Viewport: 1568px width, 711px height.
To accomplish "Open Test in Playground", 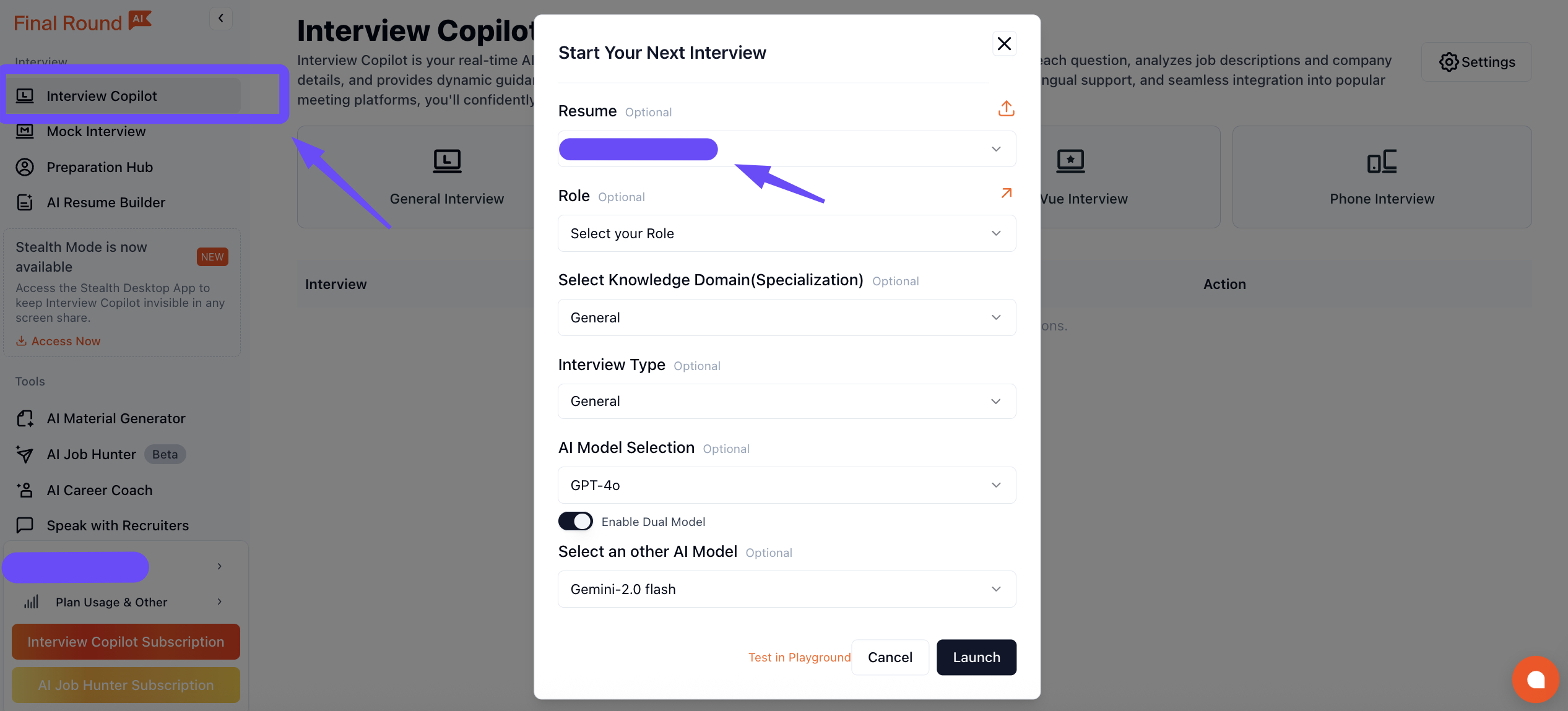I will tap(799, 657).
